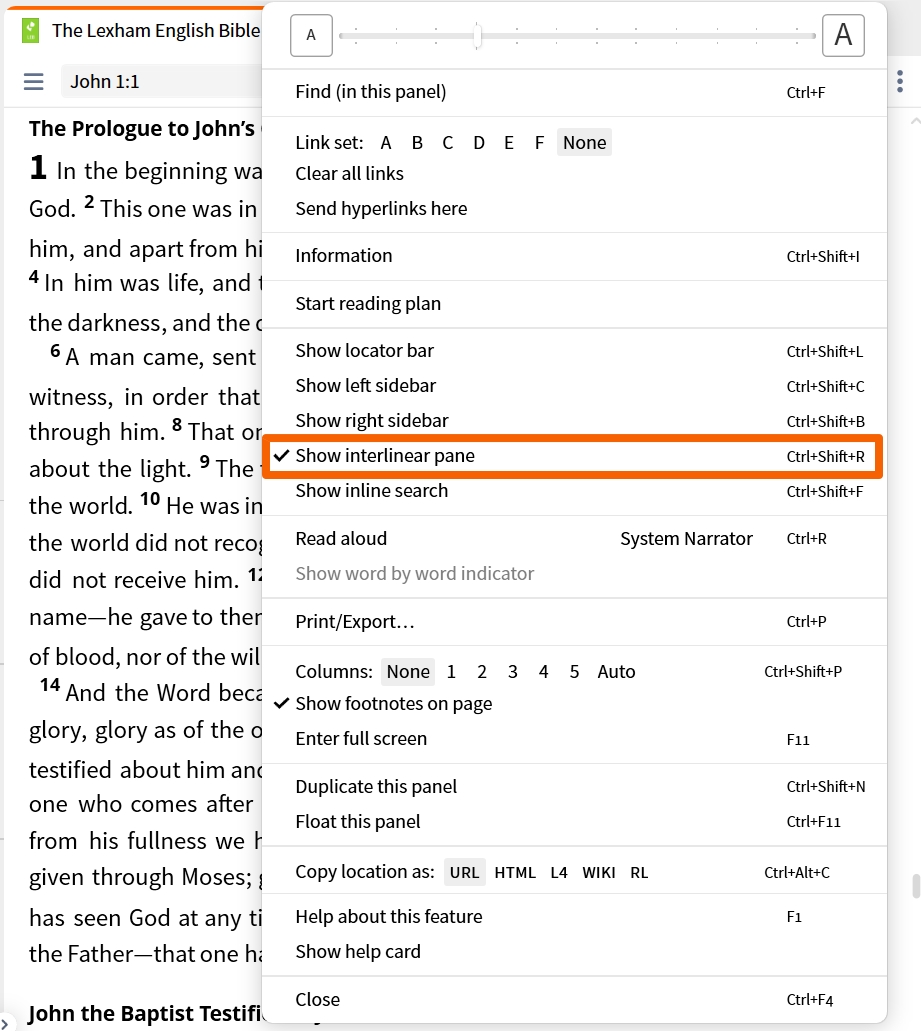Set Columns to 5
The width and height of the screenshot is (921, 1031).
click(x=575, y=672)
